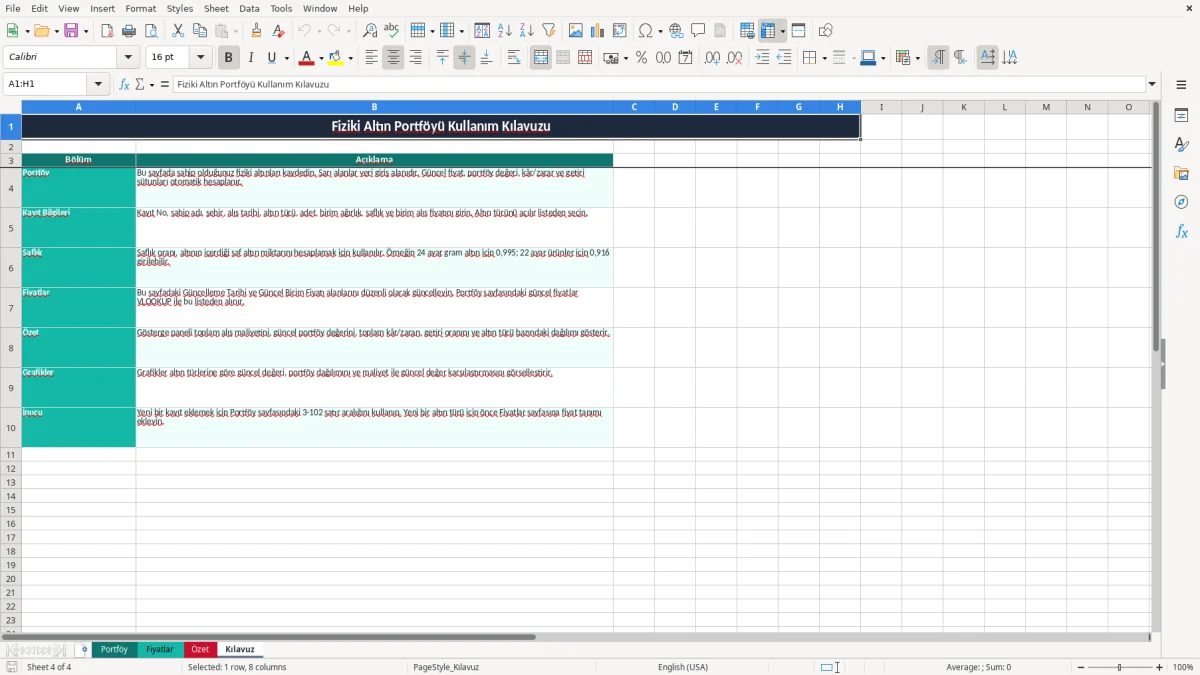Viewport: 1200px width, 675px height.
Task: Toggle Wrap Text
Action: (514, 58)
